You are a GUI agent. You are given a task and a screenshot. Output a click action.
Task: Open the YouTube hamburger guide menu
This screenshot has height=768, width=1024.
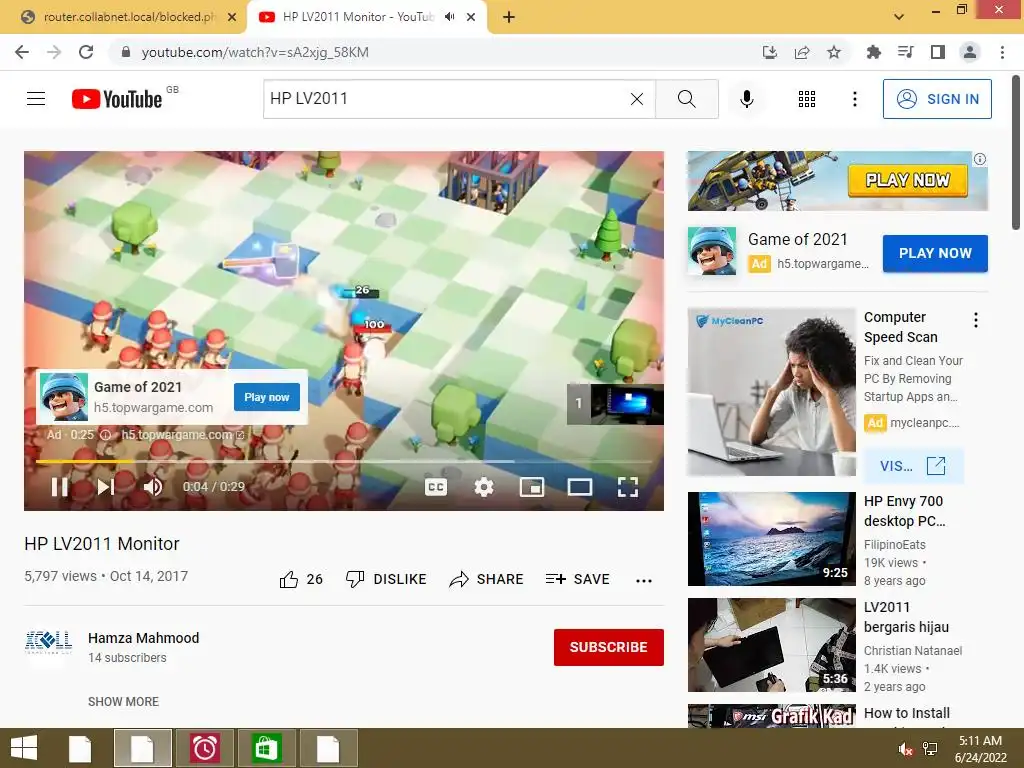coord(36,99)
